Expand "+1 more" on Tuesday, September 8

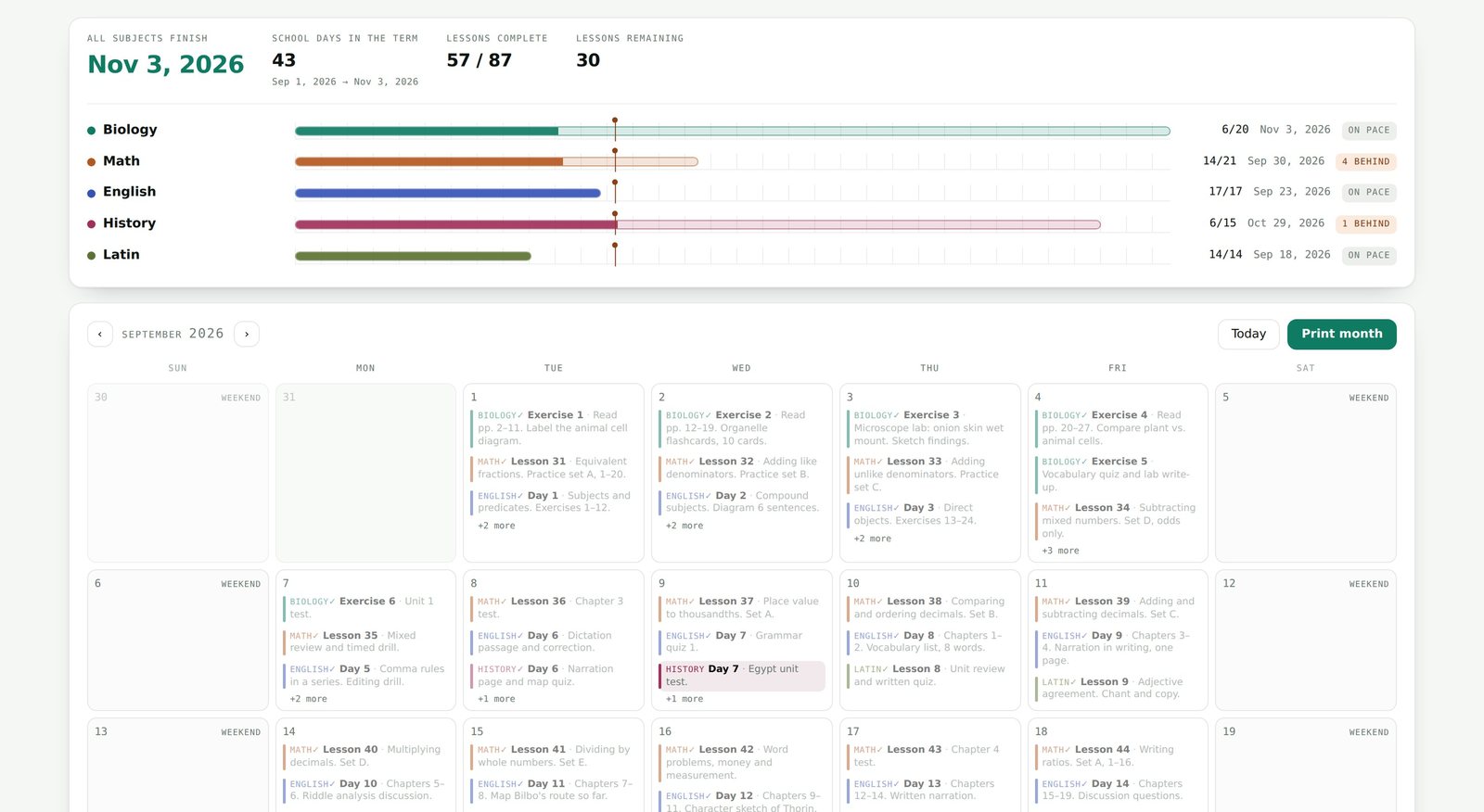click(496, 699)
